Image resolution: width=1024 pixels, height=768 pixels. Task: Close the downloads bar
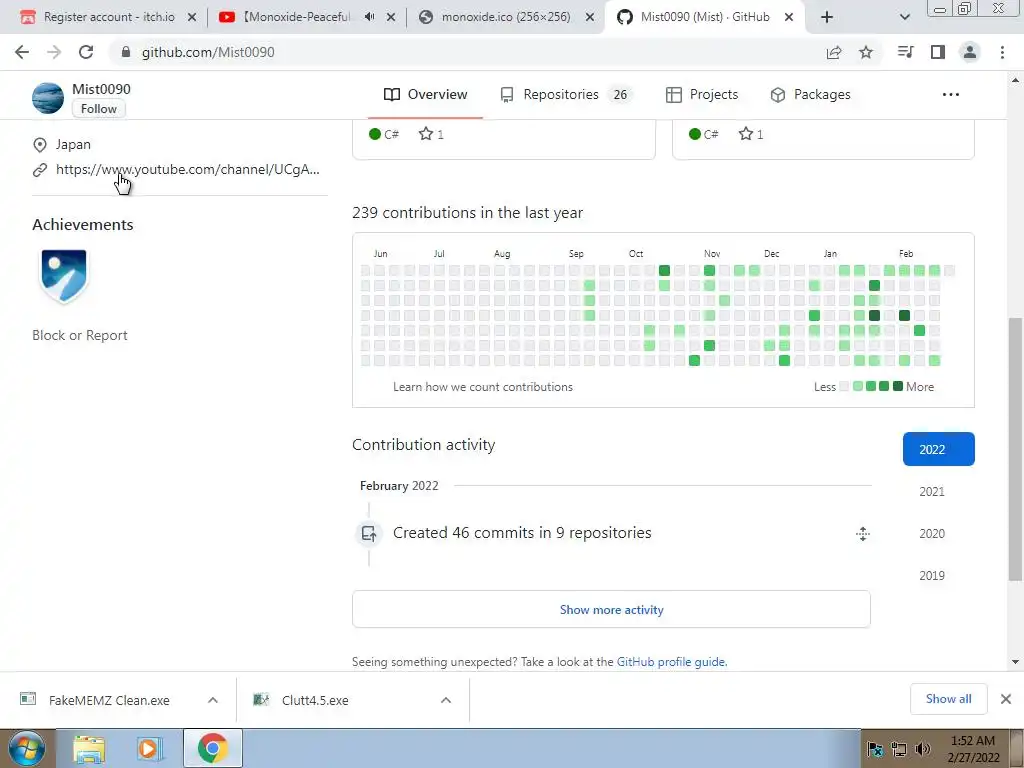click(x=1006, y=699)
